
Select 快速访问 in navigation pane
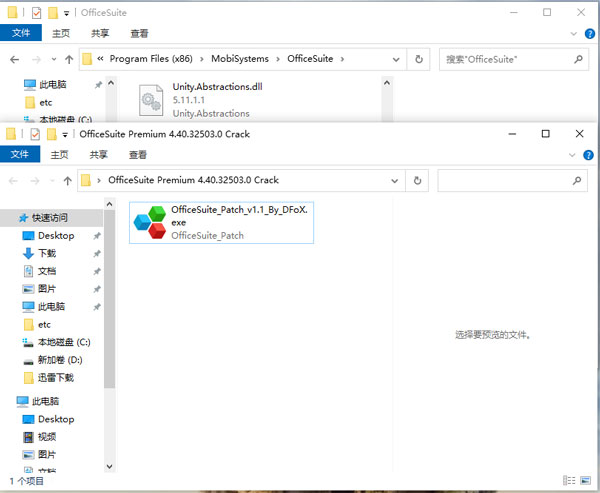[x=51, y=217]
